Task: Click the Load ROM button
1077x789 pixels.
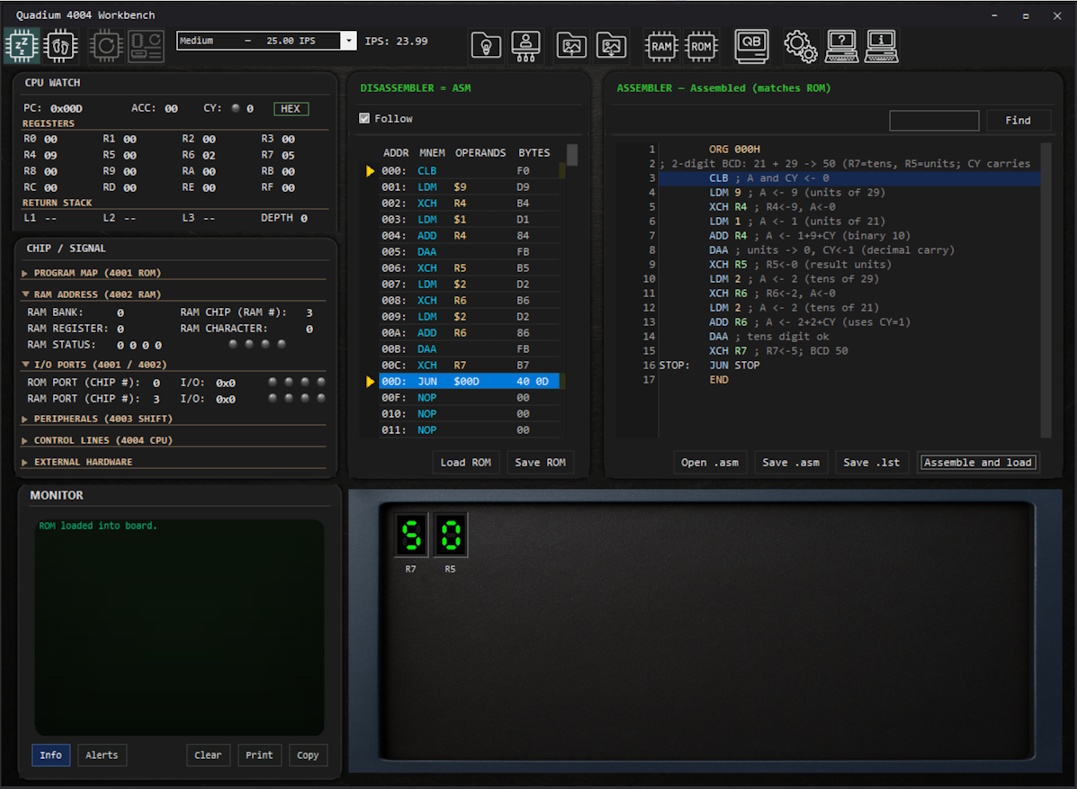Action: (466, 462)
